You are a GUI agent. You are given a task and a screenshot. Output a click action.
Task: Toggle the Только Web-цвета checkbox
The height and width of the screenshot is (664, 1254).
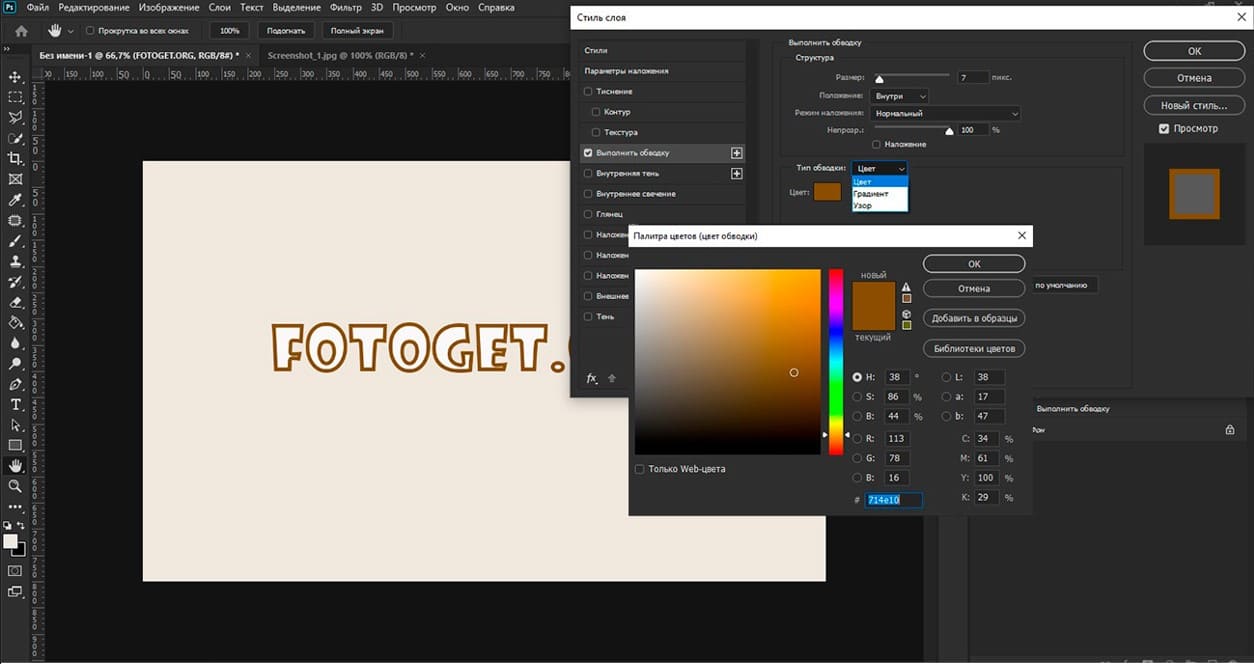639,468
